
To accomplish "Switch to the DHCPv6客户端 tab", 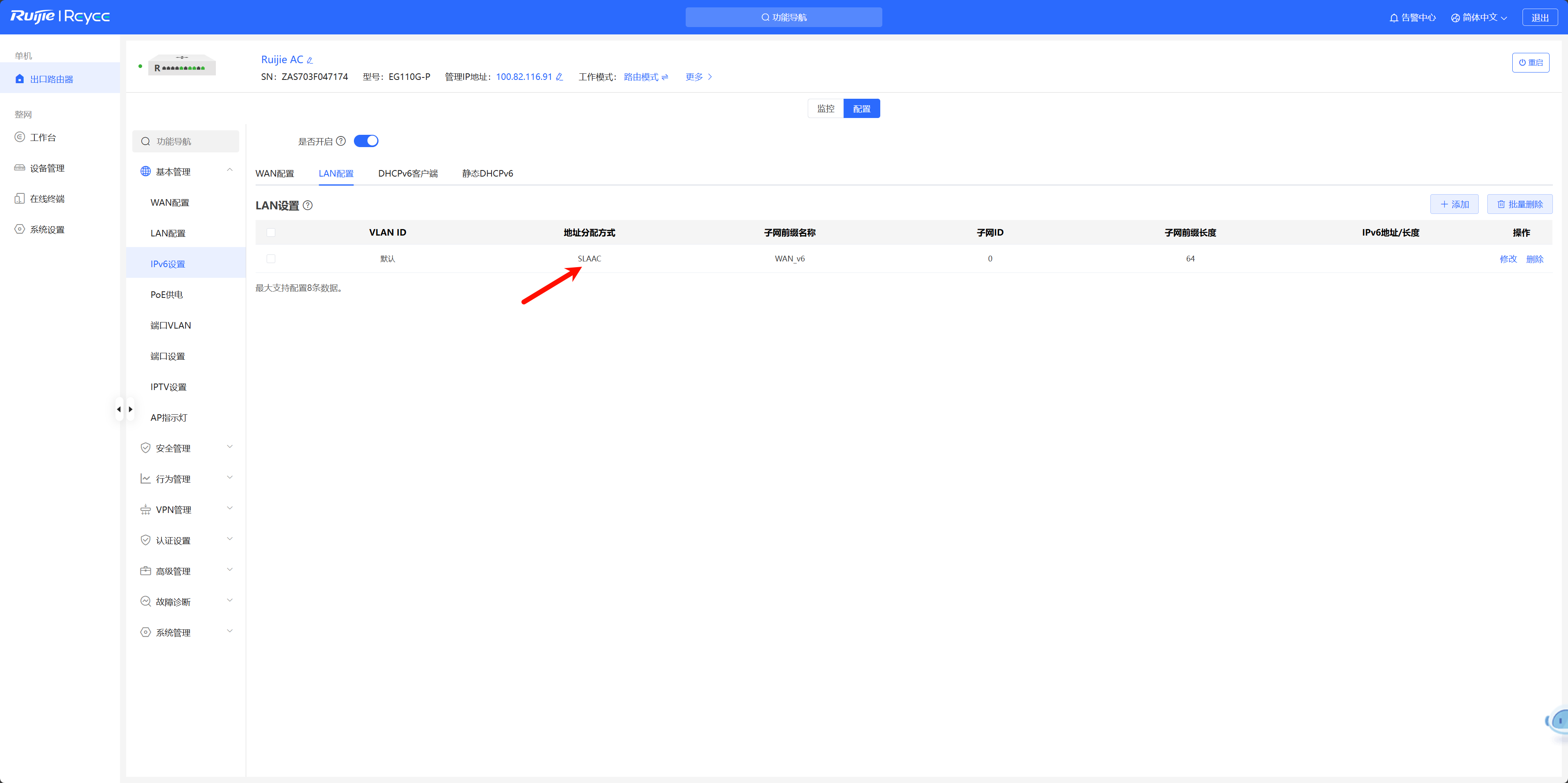I will 407,174.
